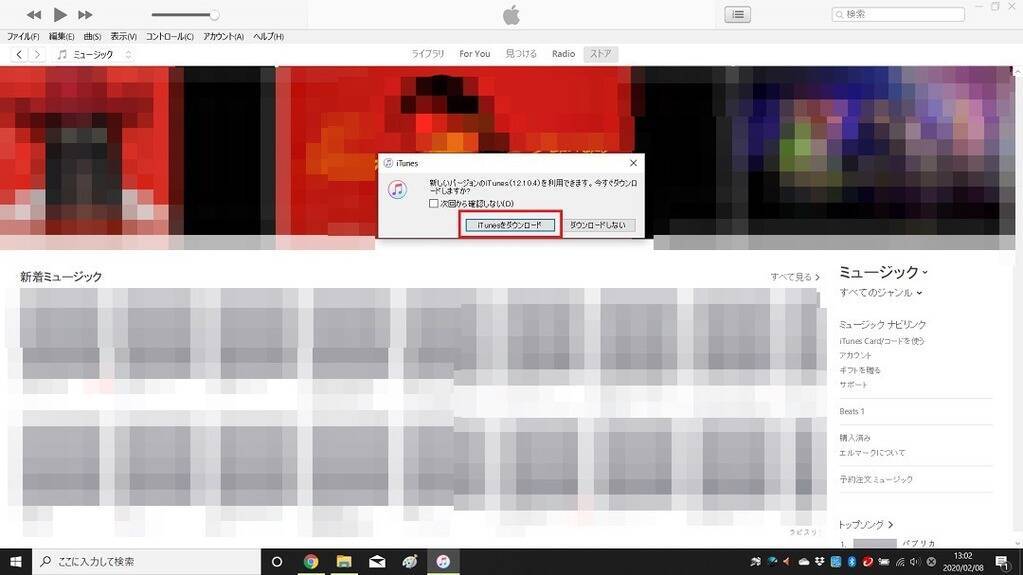Image resolution: width=1023 pixels, height=575 pixels.
Task: Open the アカウント(A) menu
Action: 223,37
